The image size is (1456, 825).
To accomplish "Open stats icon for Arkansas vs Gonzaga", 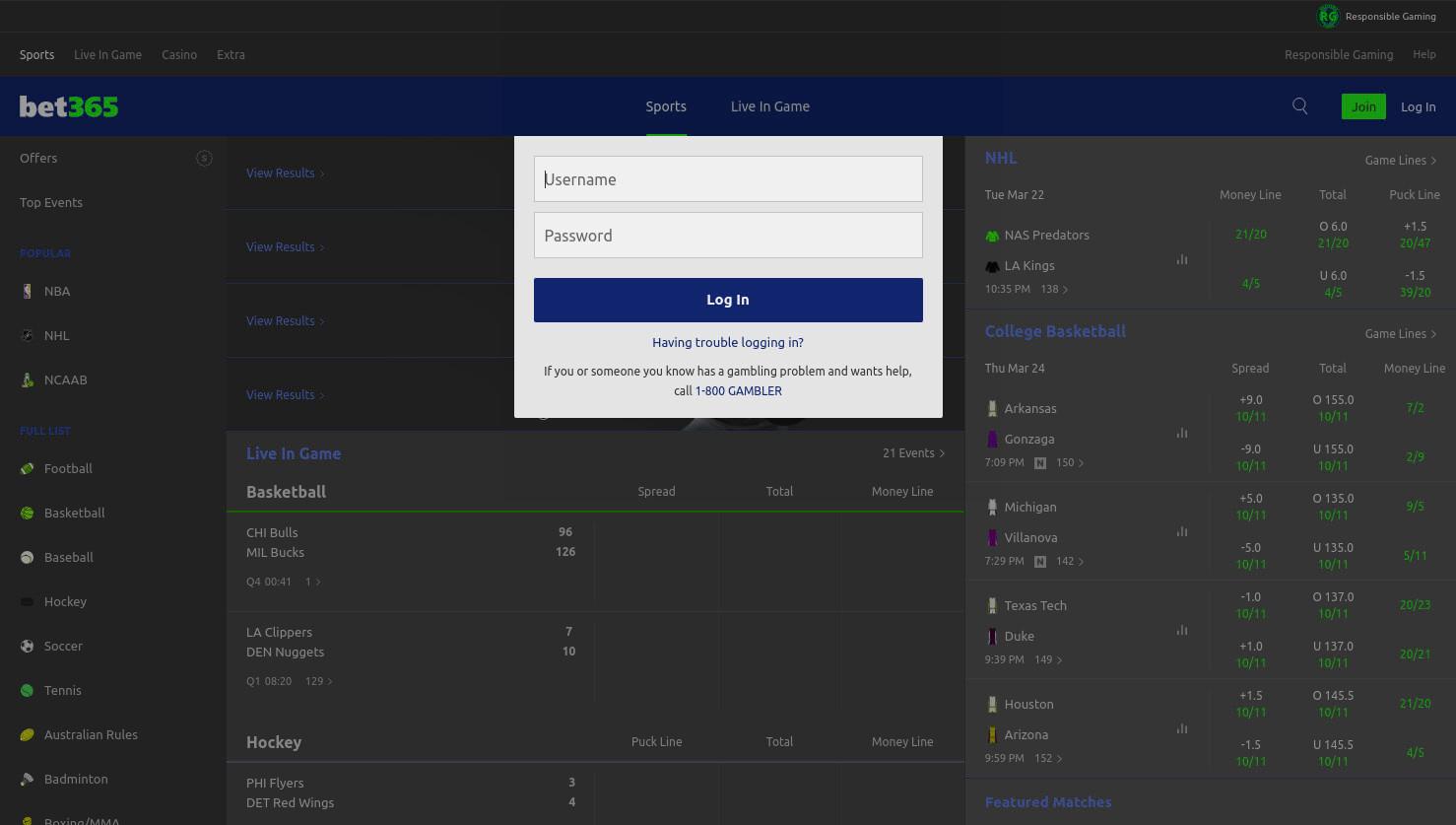I will point(1182,433).
